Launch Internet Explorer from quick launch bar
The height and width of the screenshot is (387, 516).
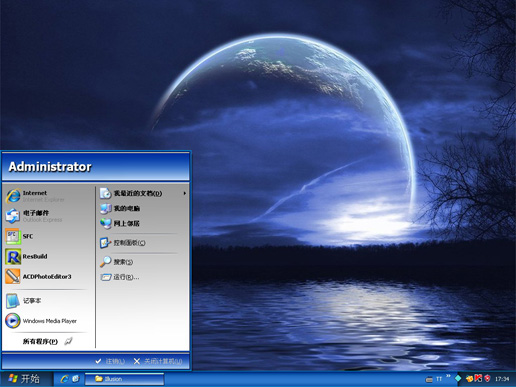[x=64, y=379]
